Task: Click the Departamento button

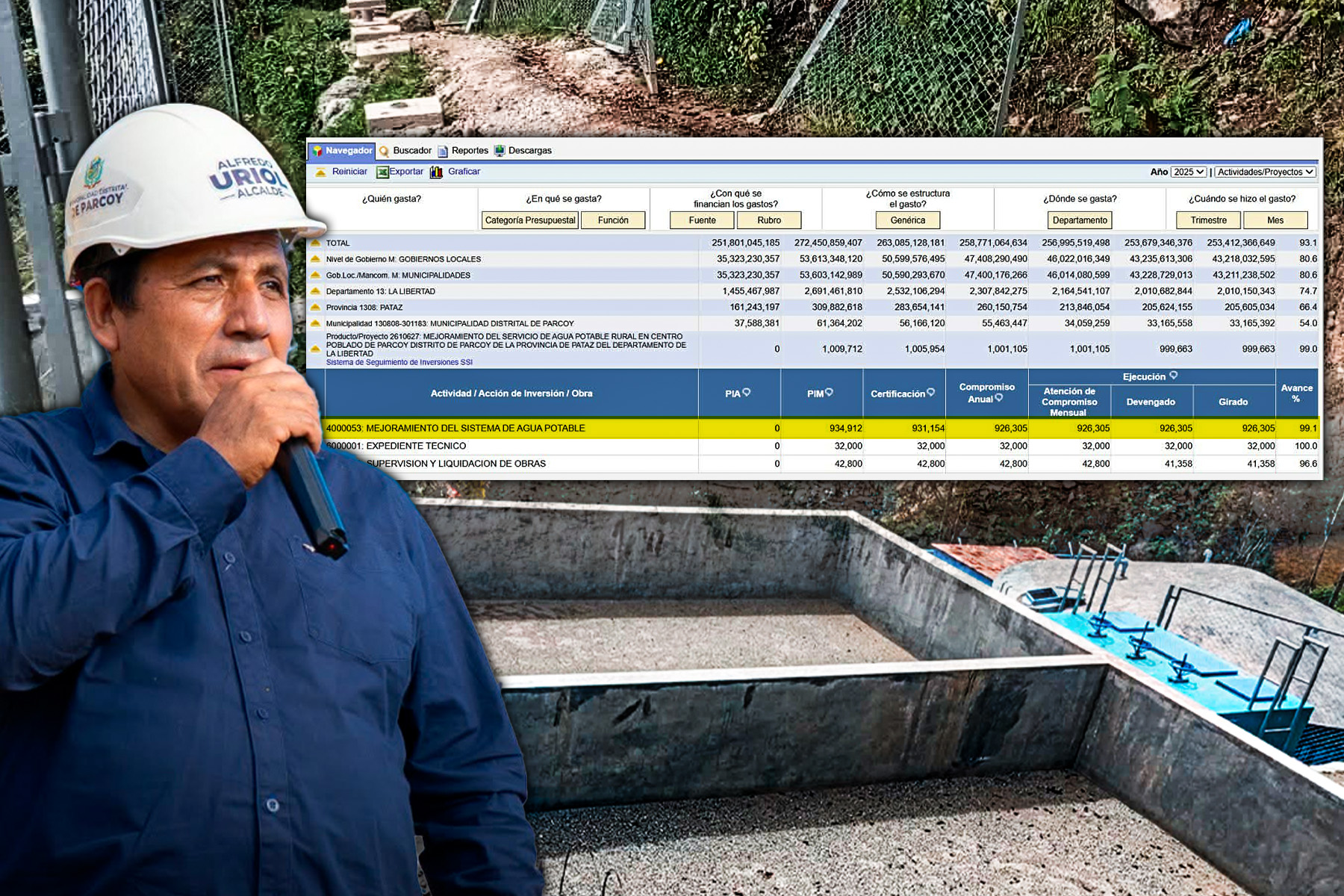Action: (x=1080, y=220)
